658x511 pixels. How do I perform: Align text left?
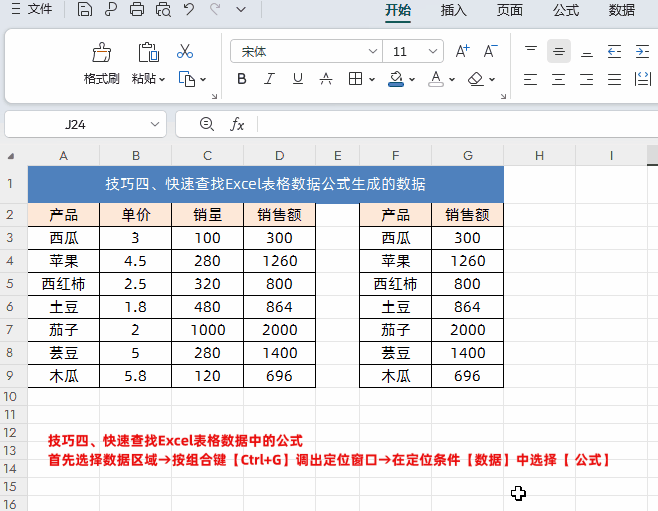pos(531,79)
